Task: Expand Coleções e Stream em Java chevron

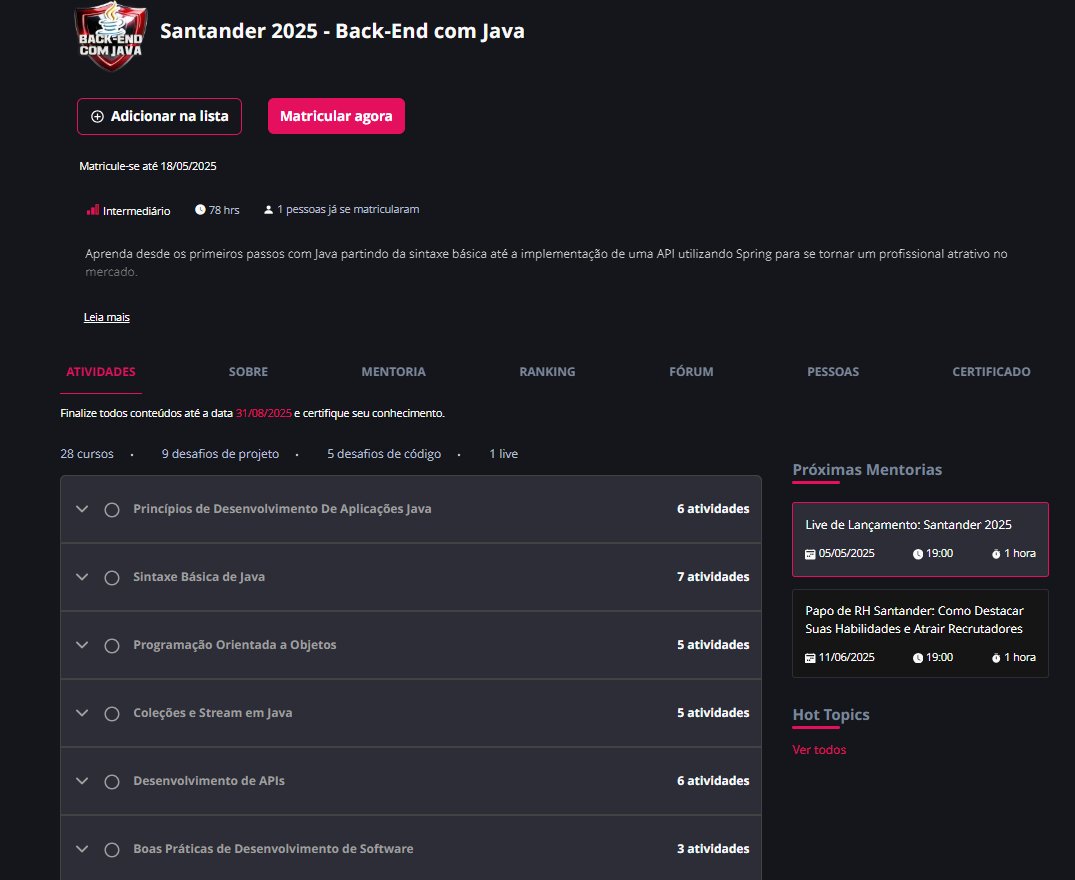Action: [82, 713]
